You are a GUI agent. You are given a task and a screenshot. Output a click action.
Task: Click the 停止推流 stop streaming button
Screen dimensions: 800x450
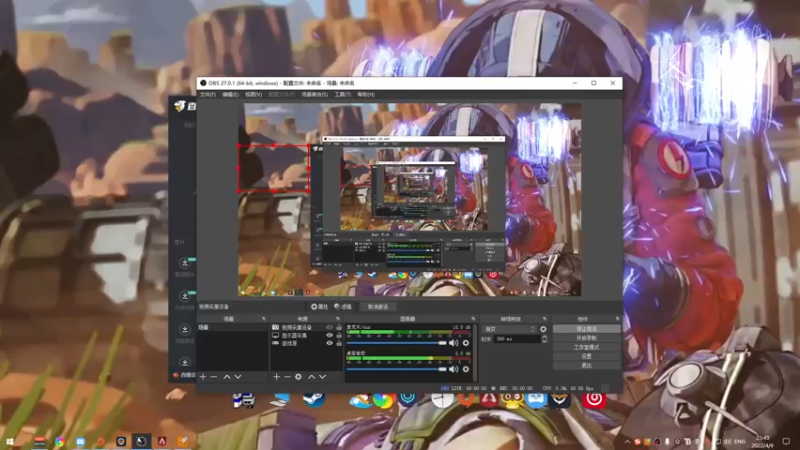point(587,329)
